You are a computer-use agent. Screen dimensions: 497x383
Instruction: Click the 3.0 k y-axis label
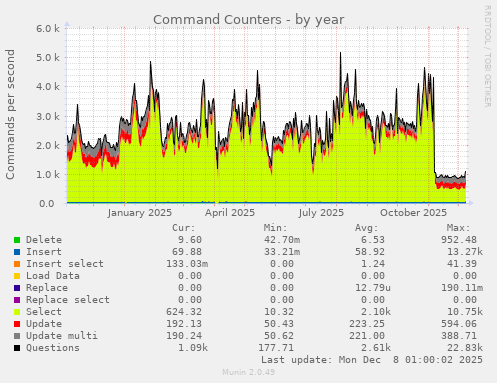(48, 116)
